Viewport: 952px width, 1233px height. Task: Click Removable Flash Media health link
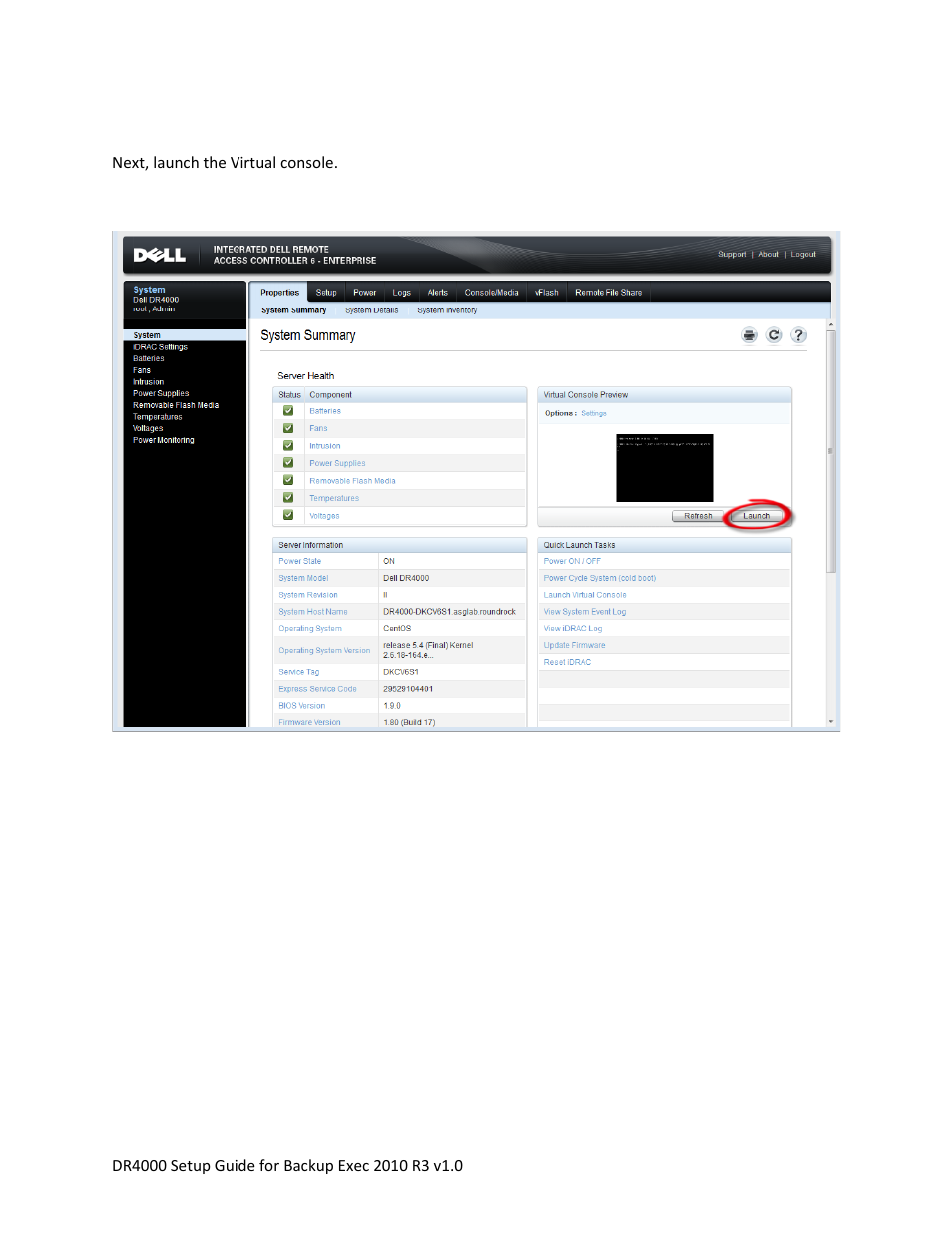coord(352,481)
